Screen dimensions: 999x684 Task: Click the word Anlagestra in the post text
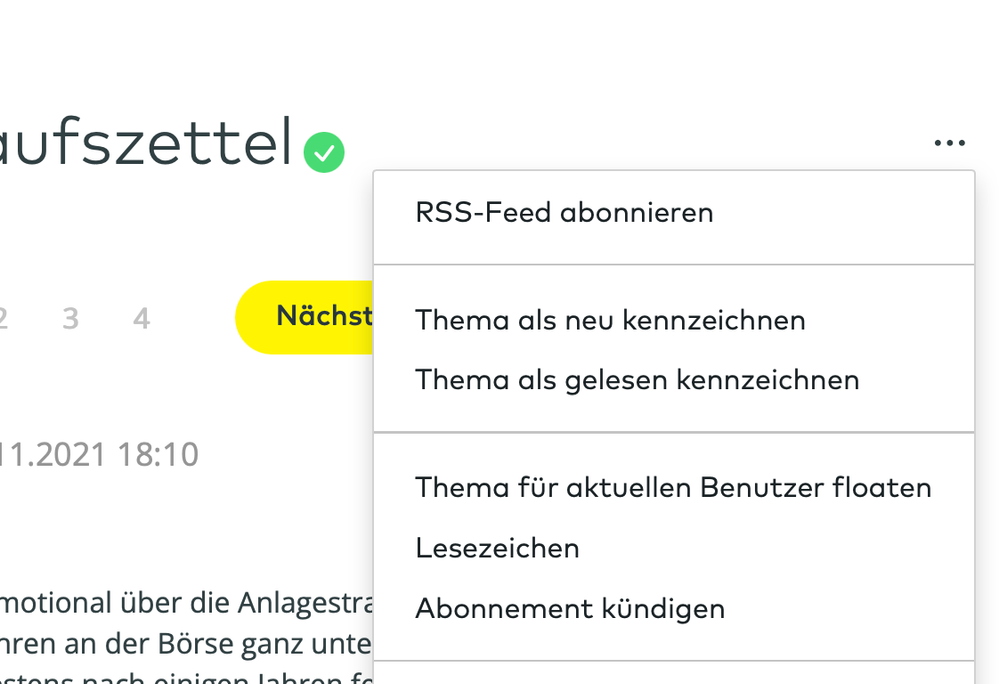point(305,602)
